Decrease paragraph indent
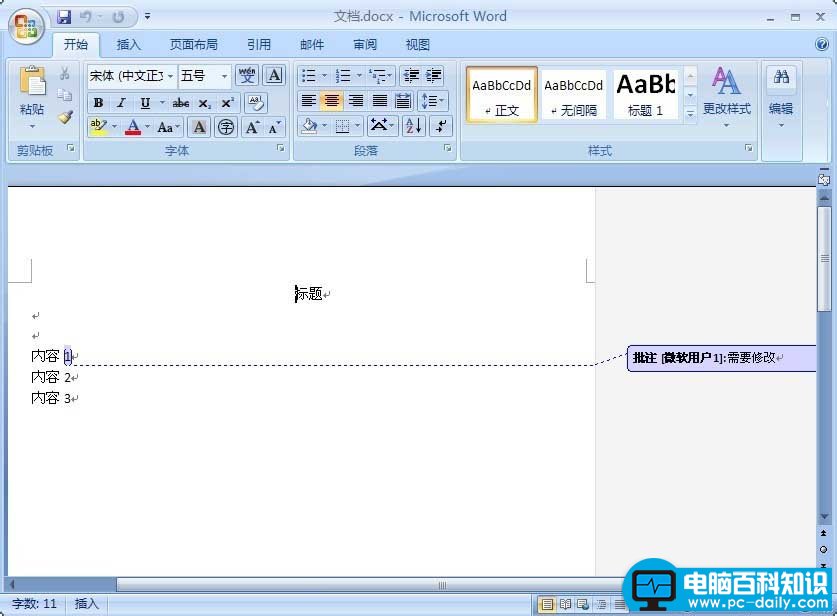The image size is (837, 616). [411, 76]
